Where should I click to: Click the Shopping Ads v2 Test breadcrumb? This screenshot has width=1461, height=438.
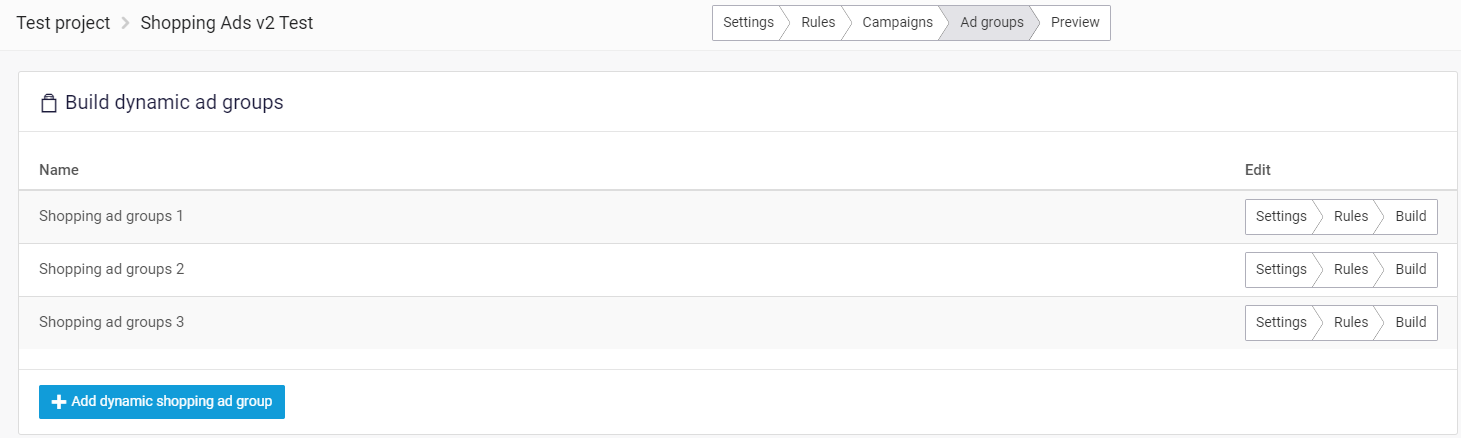click(226, 23)
